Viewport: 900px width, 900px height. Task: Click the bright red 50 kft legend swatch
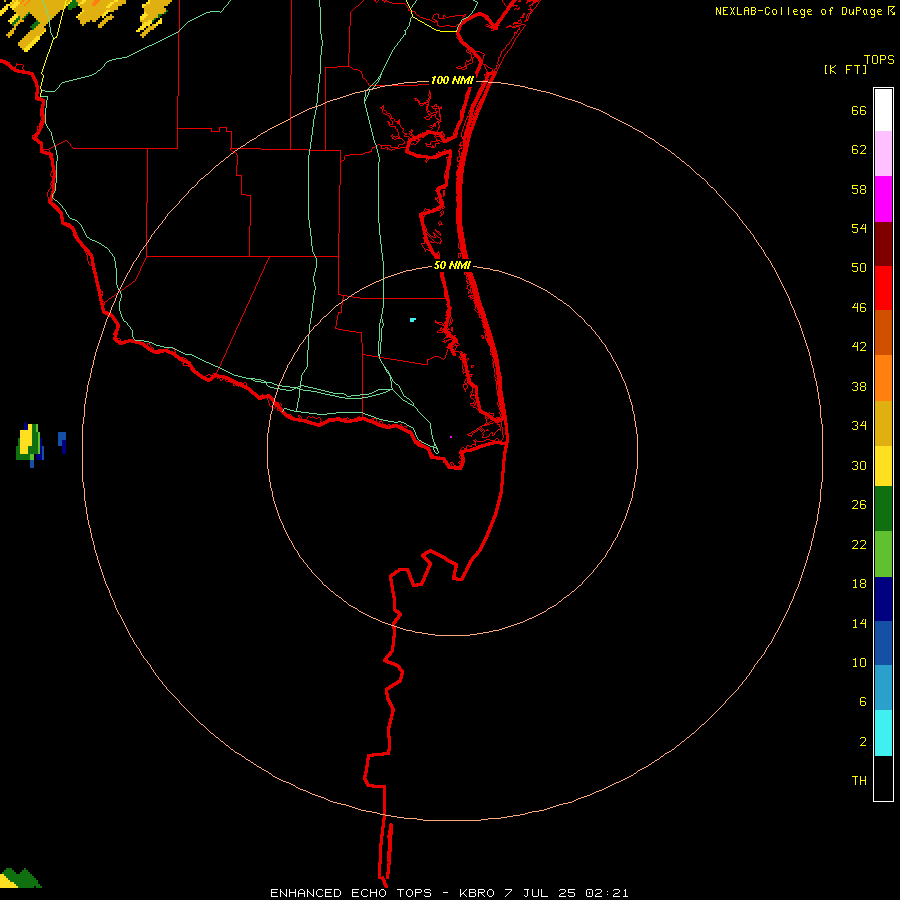(x=883, y=288)
